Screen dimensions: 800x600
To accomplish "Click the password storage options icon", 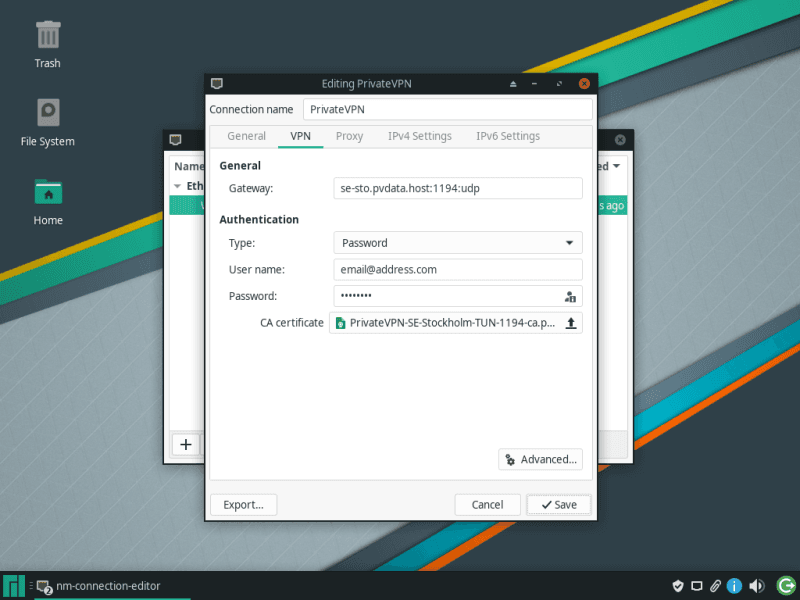I will coord(570,296).
